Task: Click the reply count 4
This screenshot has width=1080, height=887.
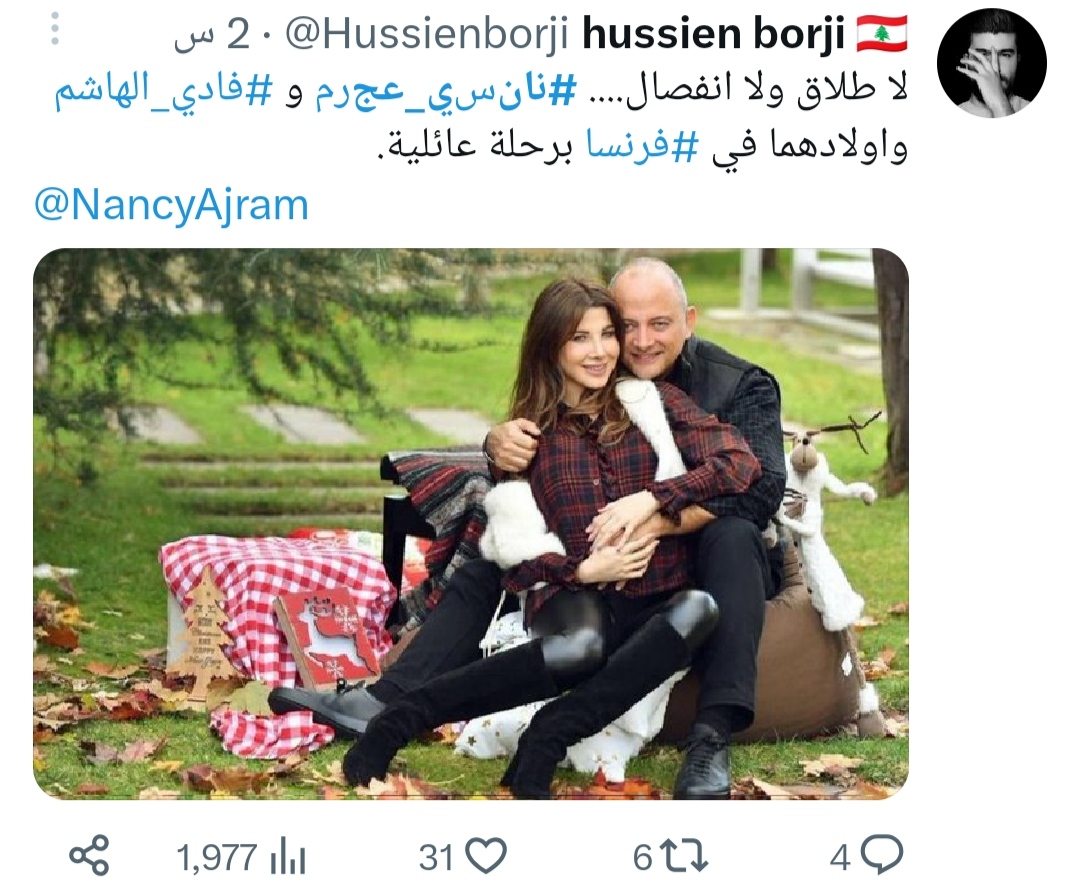Action: (x=840, y=857)
